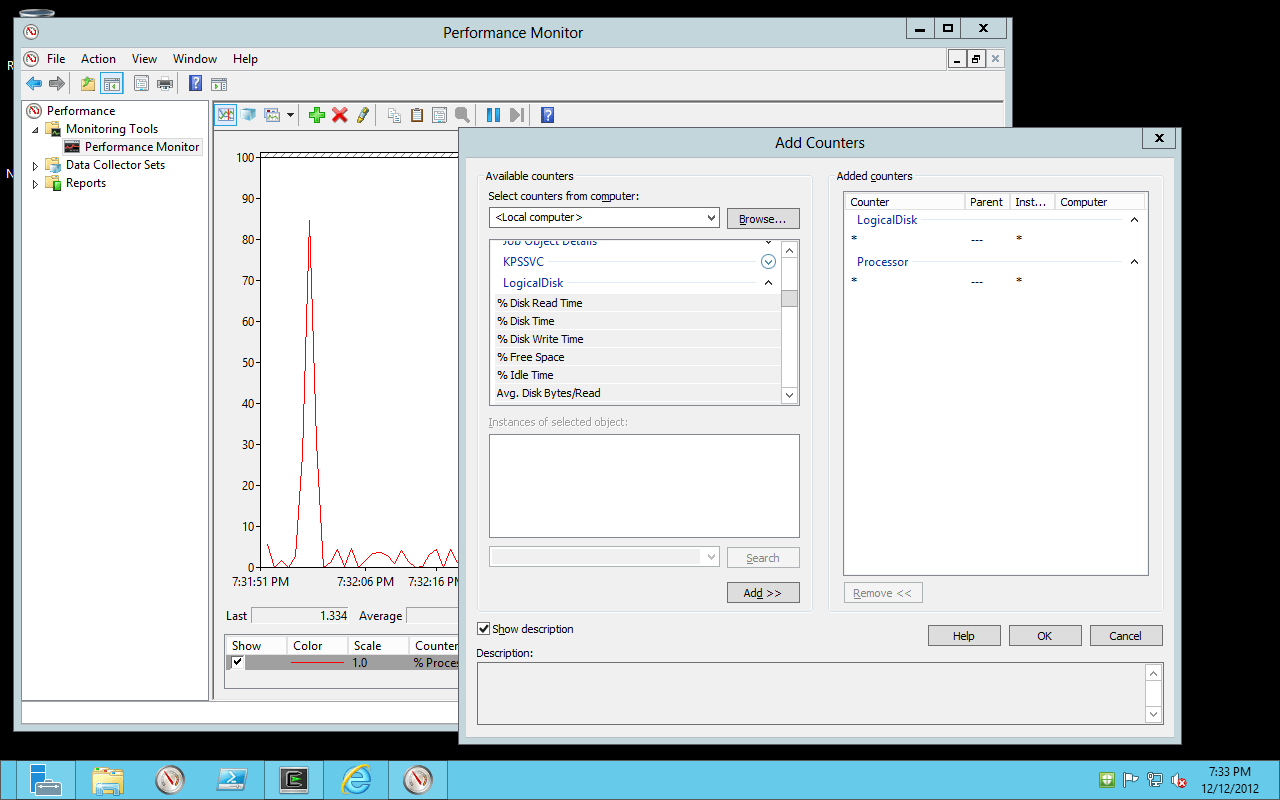
Task: Open the Help menu
Action: [245, 59]
